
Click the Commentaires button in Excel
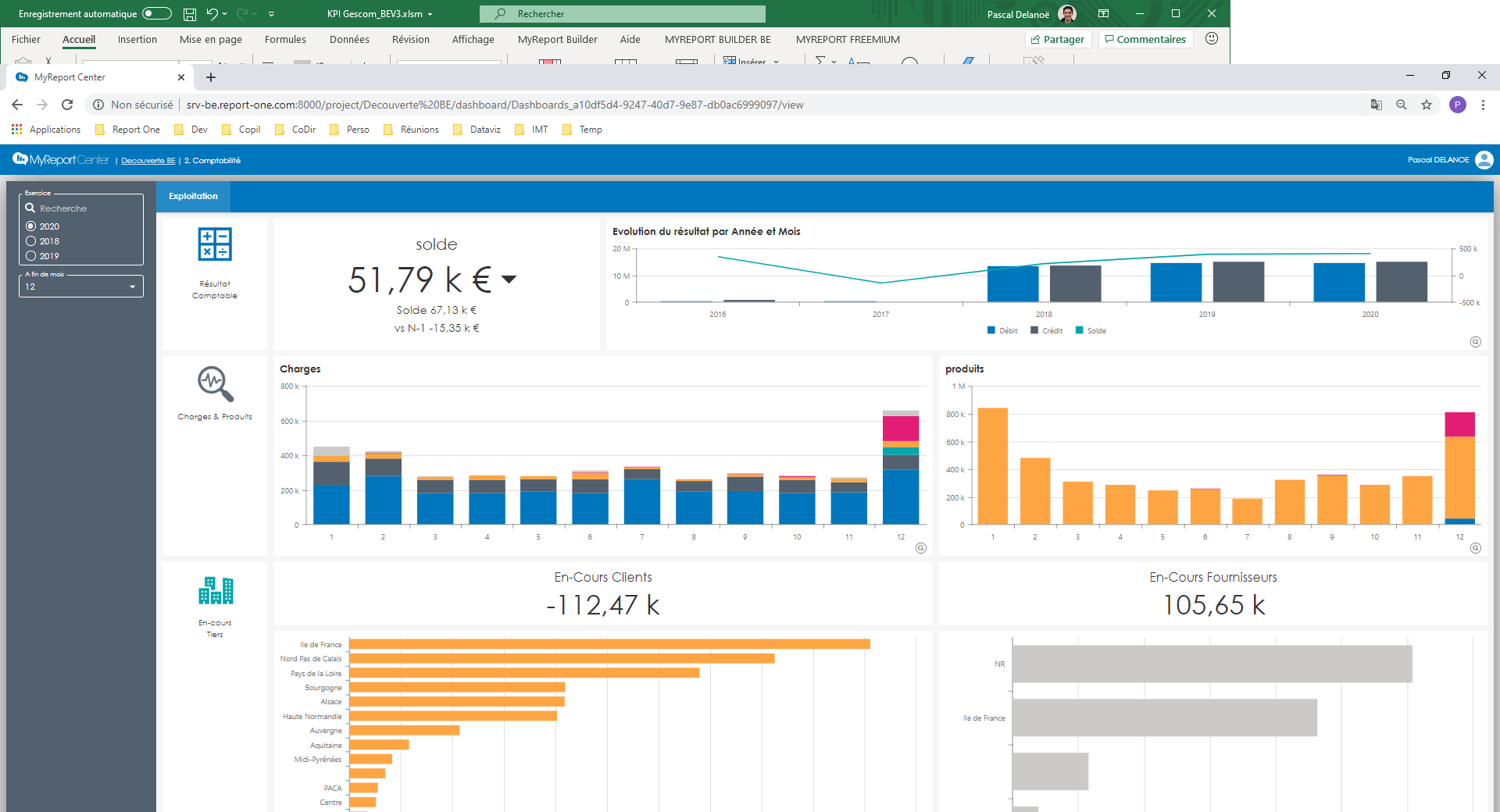click(1145, 39)
